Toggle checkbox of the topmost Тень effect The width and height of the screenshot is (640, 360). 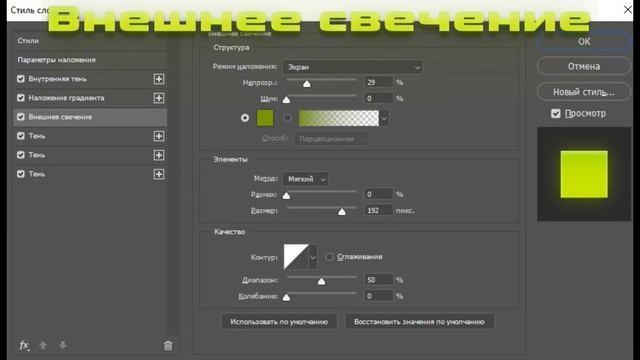[x=21, y=136]
